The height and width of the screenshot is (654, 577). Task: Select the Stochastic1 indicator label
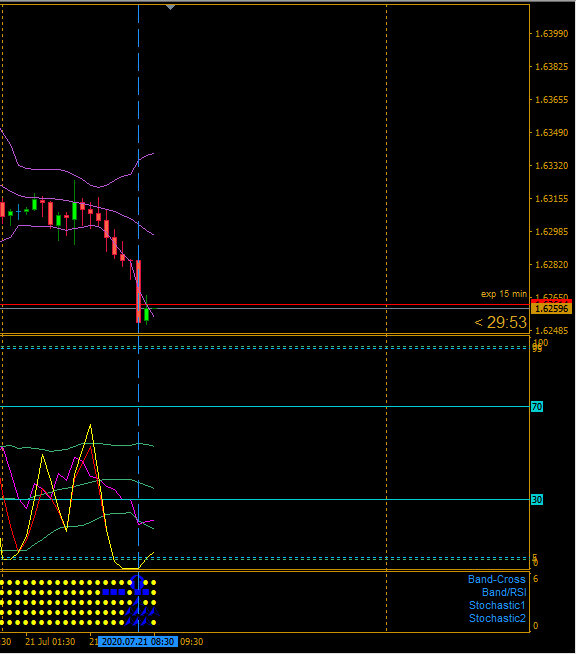pos(497,605)
